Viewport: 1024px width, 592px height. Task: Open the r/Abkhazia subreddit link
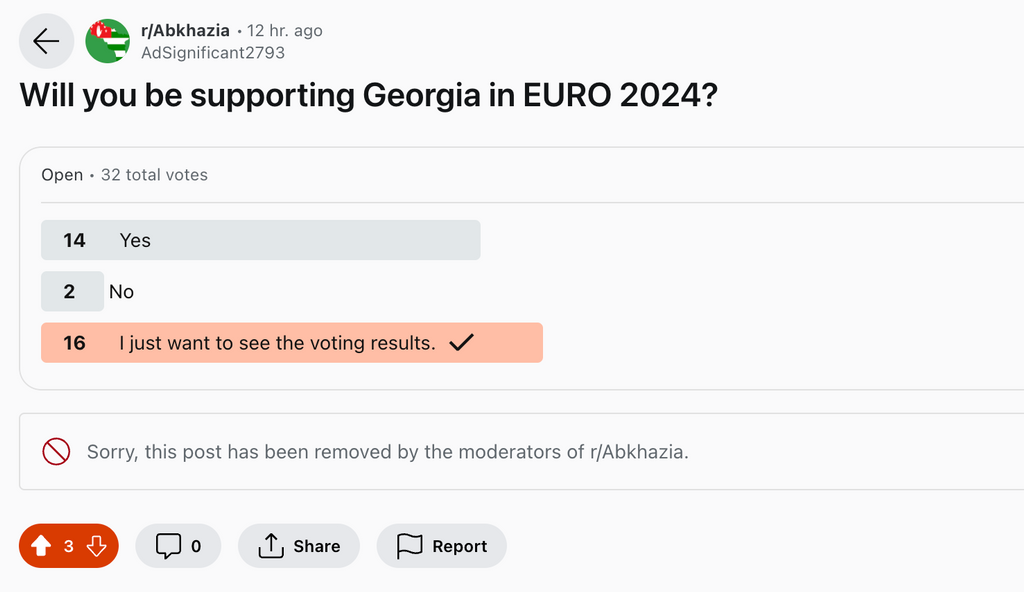pos(185,31)
